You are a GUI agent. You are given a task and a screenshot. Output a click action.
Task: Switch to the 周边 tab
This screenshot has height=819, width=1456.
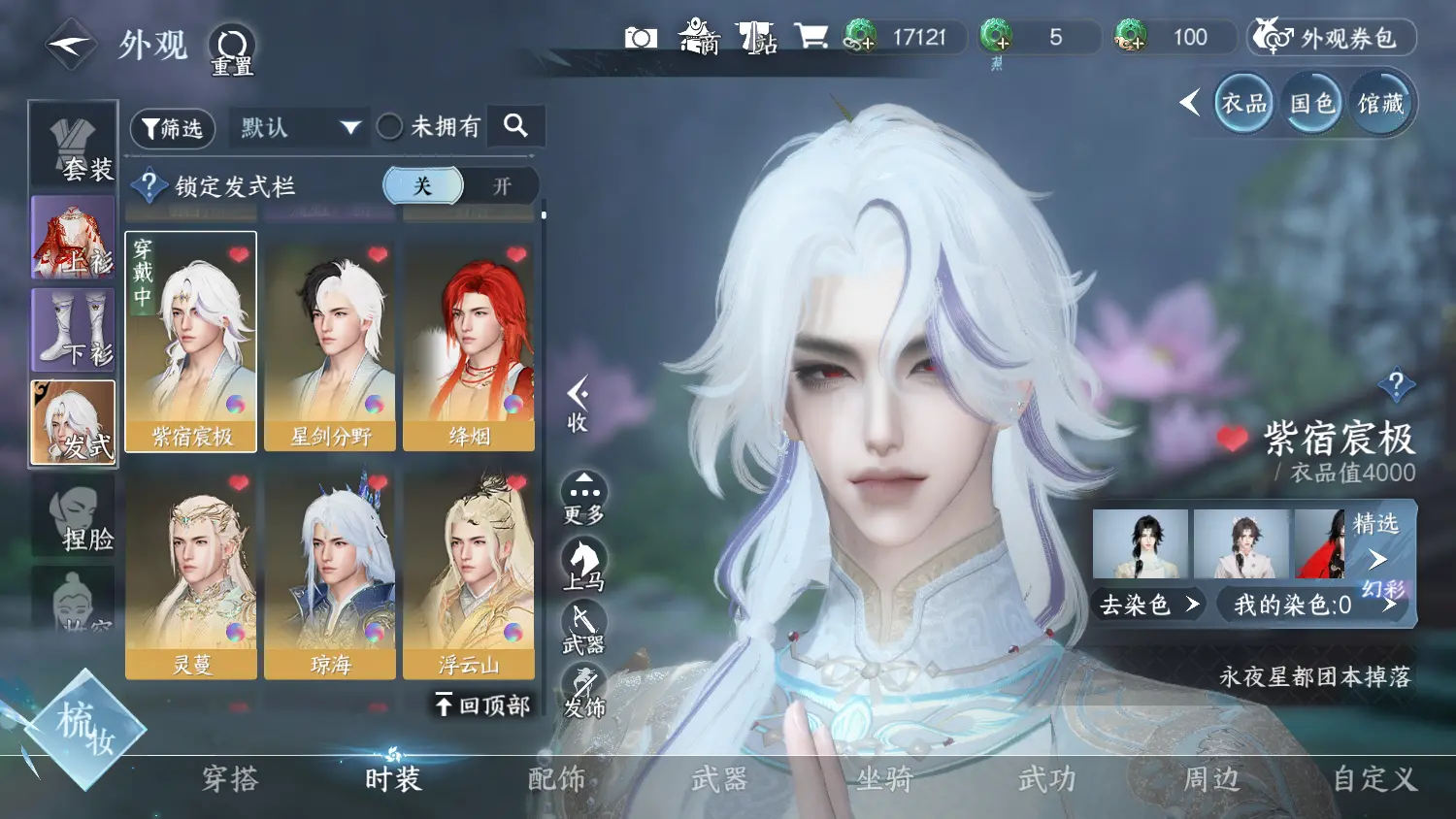(1211, 779)
